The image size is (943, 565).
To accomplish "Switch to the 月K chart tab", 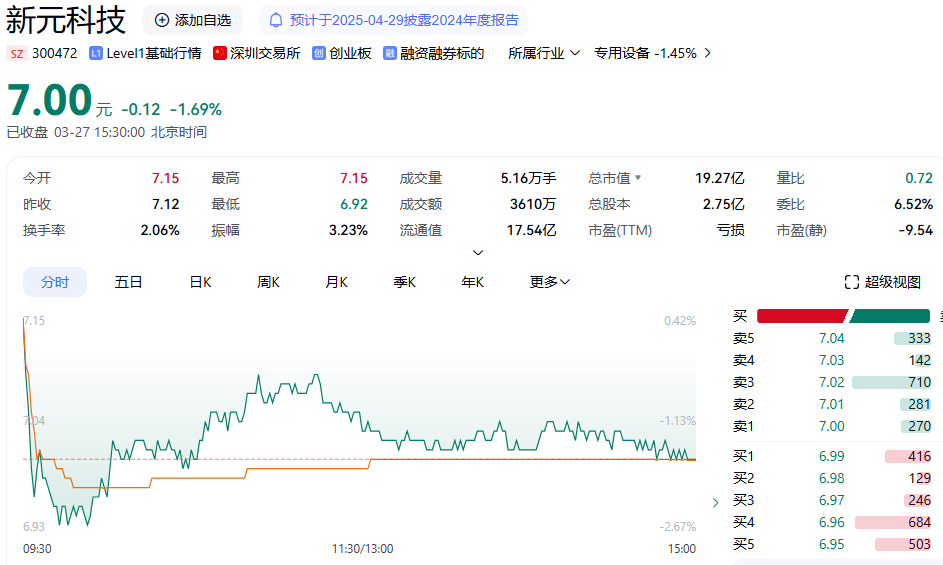I will click(336, 282).
